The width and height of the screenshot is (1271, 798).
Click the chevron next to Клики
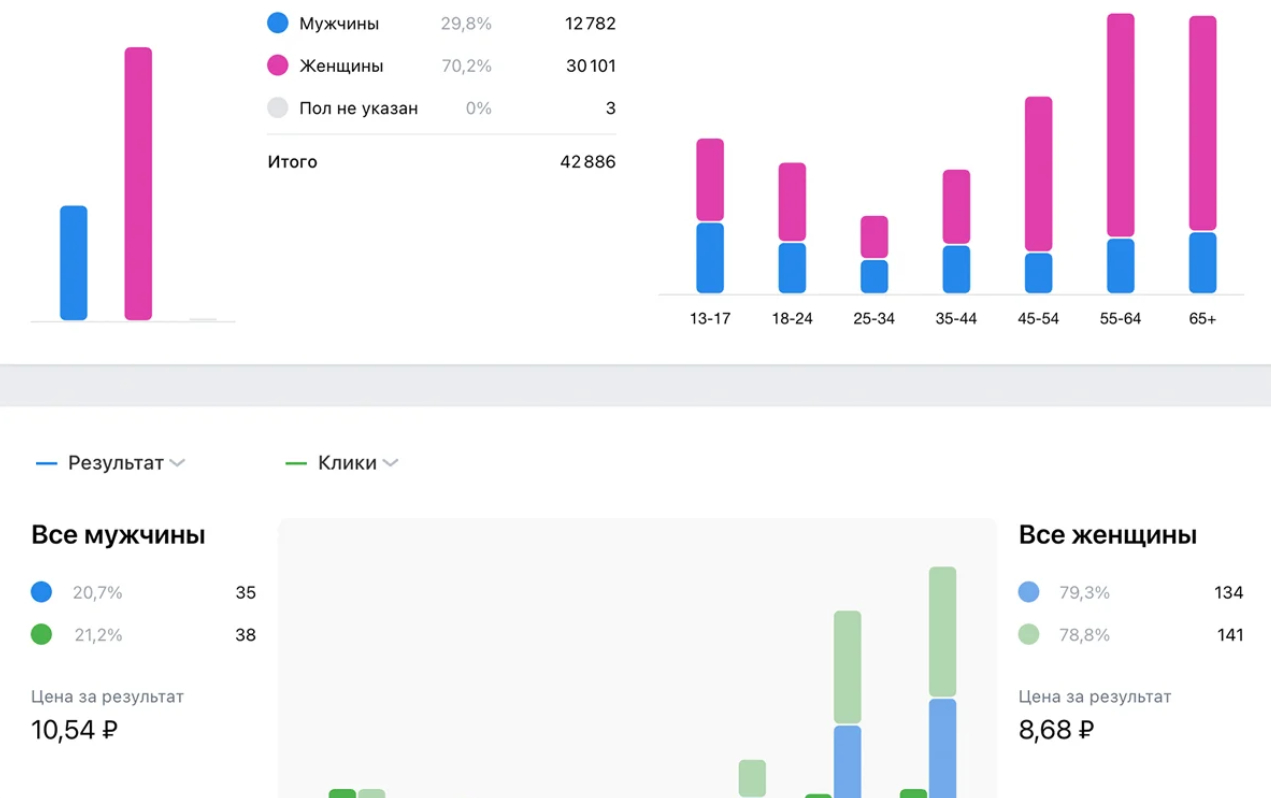[x=390, y=463]
